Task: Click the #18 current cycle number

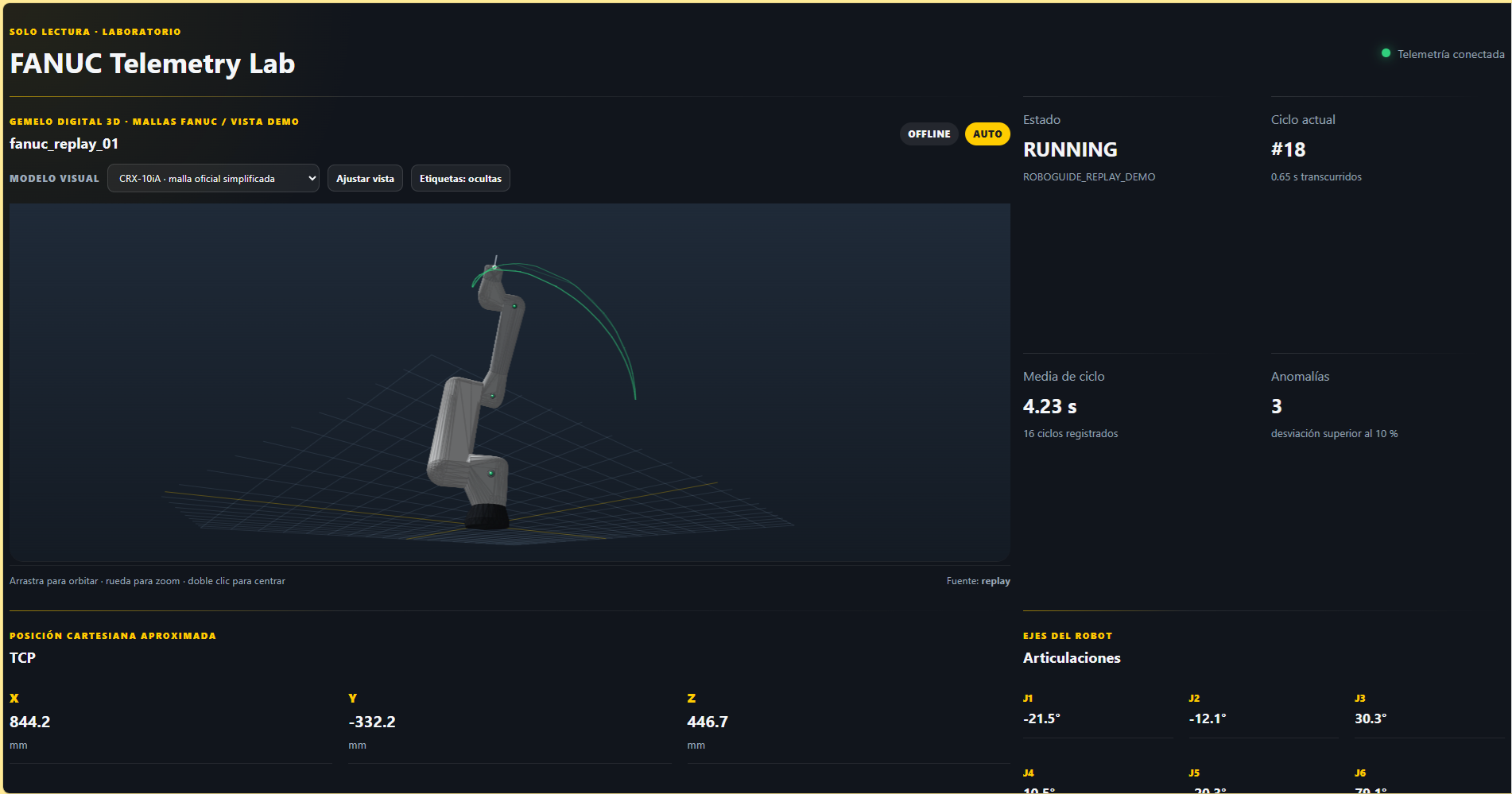Action: (1288, 149)
